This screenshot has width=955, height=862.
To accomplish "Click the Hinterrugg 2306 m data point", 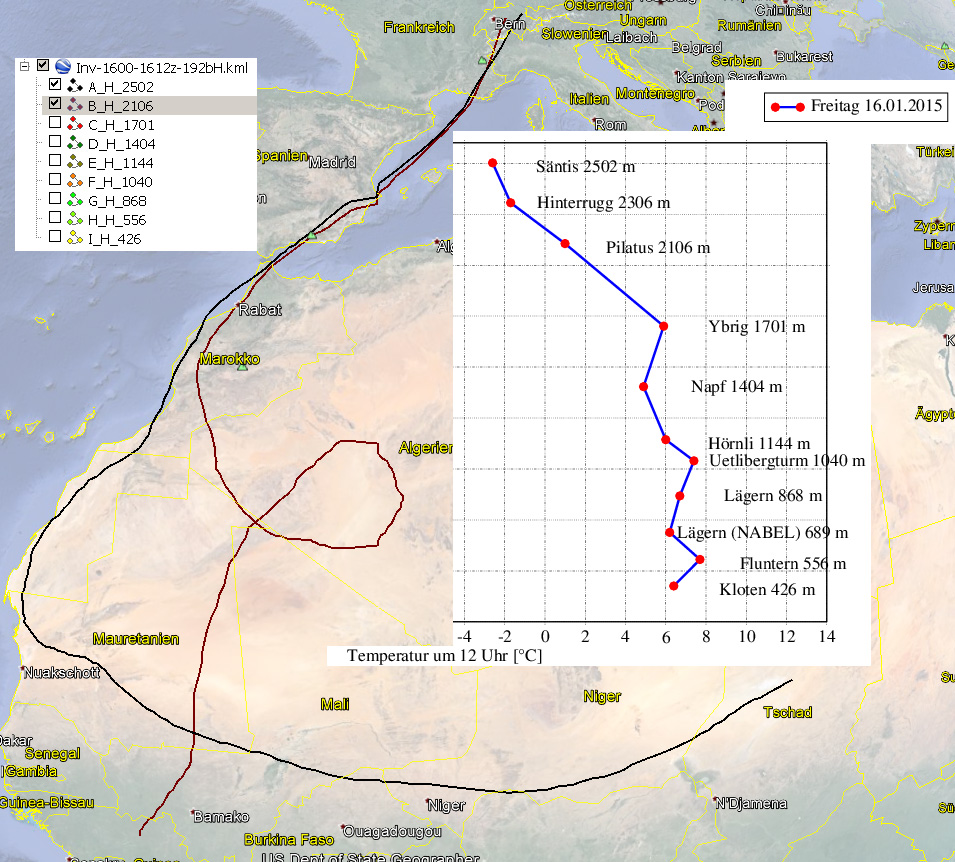I will tap(510, 203).
